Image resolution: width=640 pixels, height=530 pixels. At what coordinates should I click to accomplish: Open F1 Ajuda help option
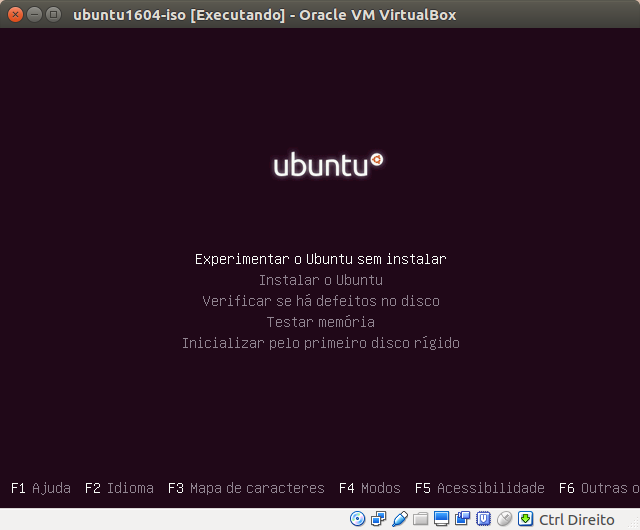pyautogui.click(x=41, y=488)
